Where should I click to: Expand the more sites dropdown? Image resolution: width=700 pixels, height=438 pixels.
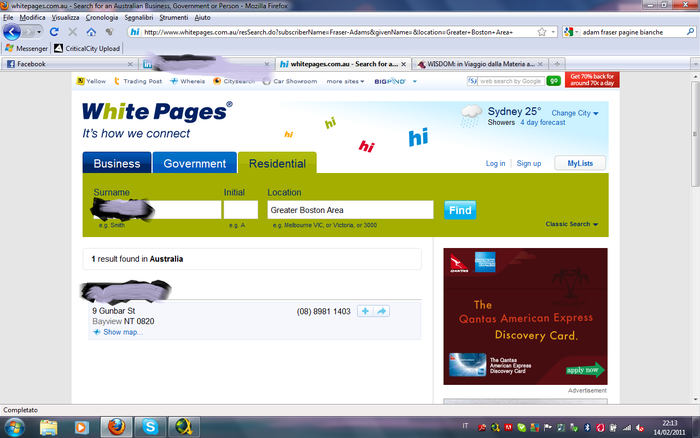(x=345, y=81)
